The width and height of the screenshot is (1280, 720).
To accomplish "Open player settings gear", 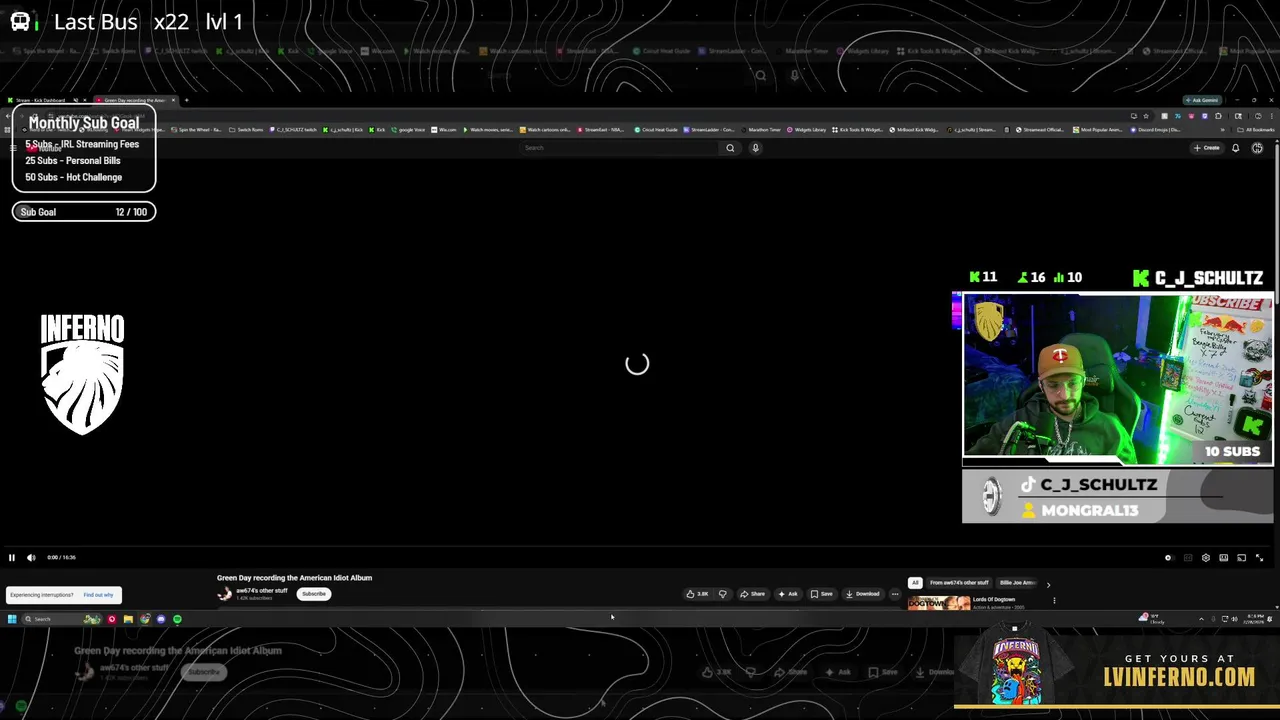I will [x=1205, y=558].
